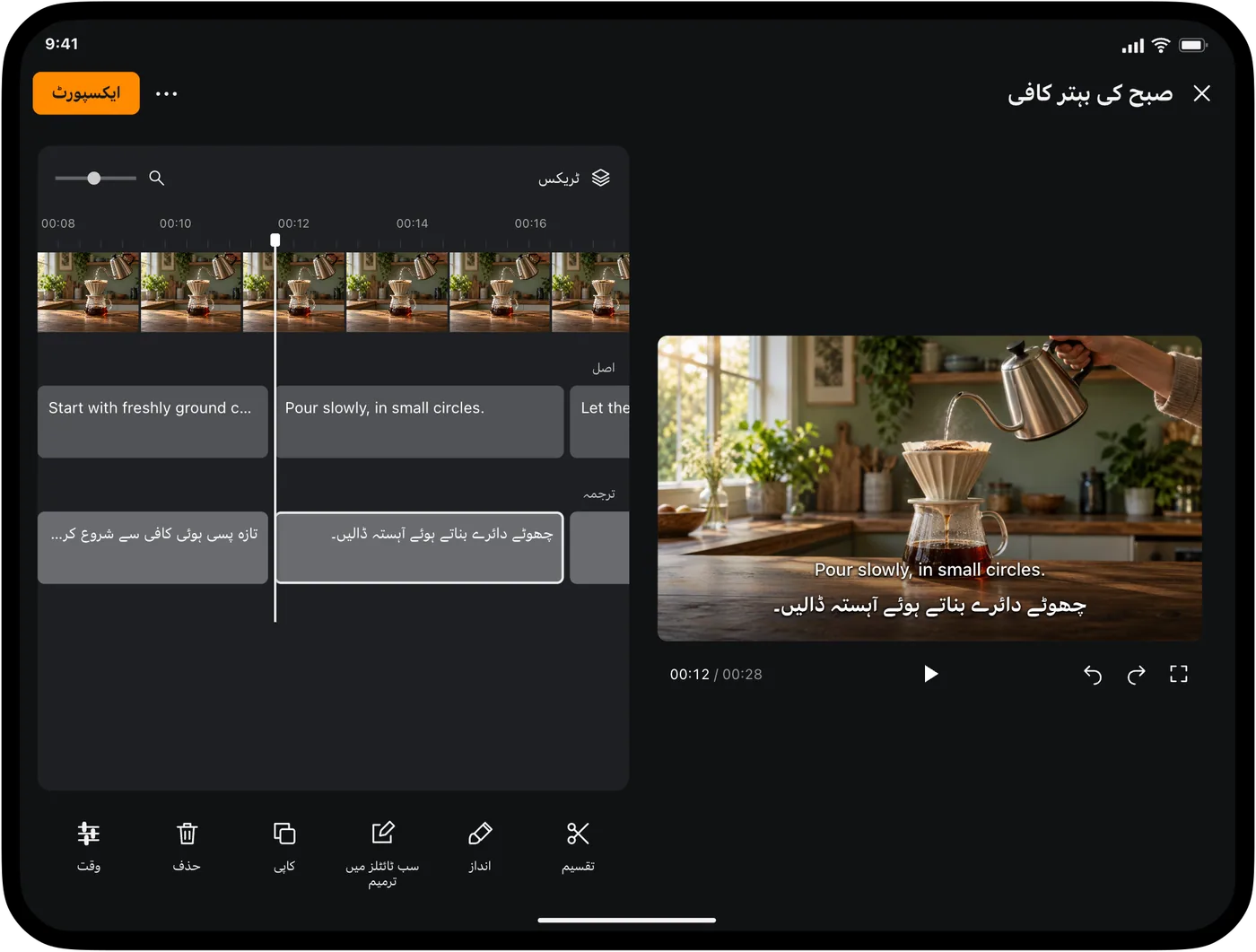Click the playhead handle at 00:12
The image size is (1256, 952).
tap(275, 240)
